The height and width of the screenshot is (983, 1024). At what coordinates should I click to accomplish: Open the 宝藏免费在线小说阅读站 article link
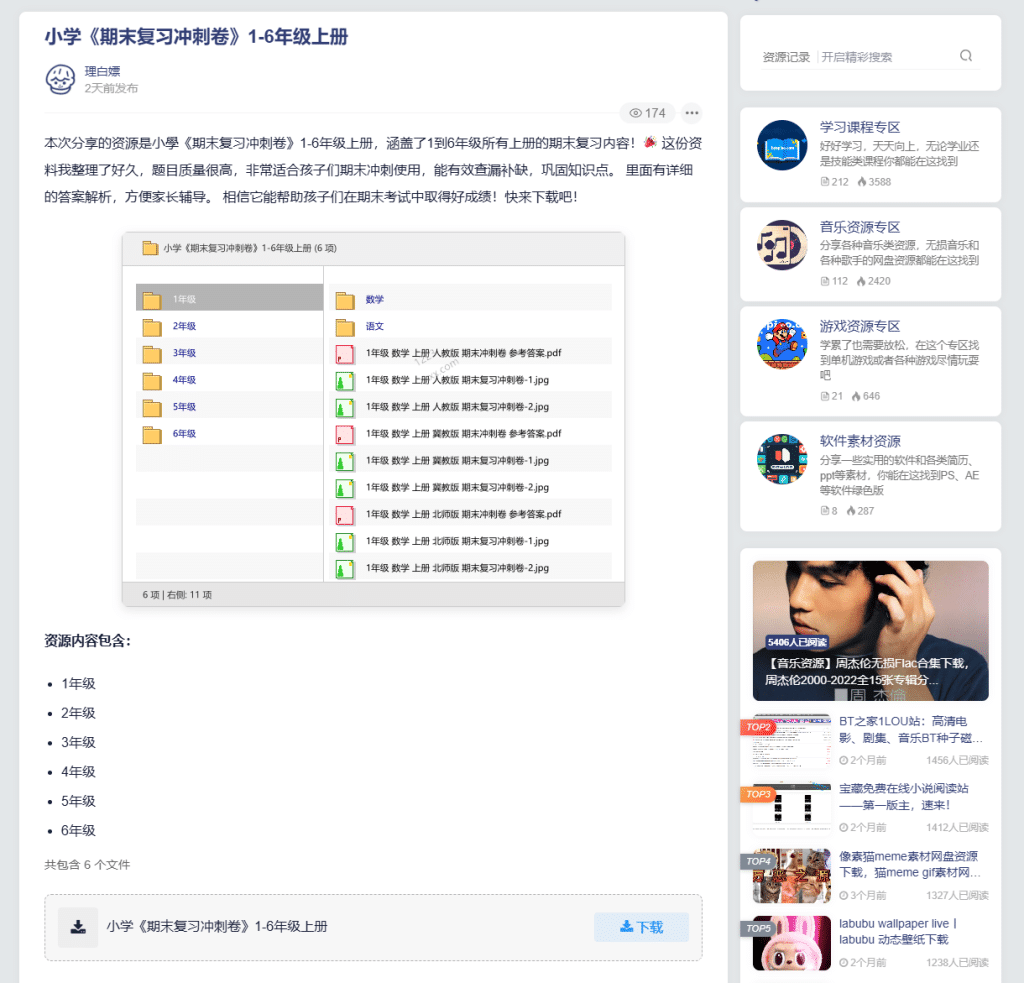tap(903, 796)
